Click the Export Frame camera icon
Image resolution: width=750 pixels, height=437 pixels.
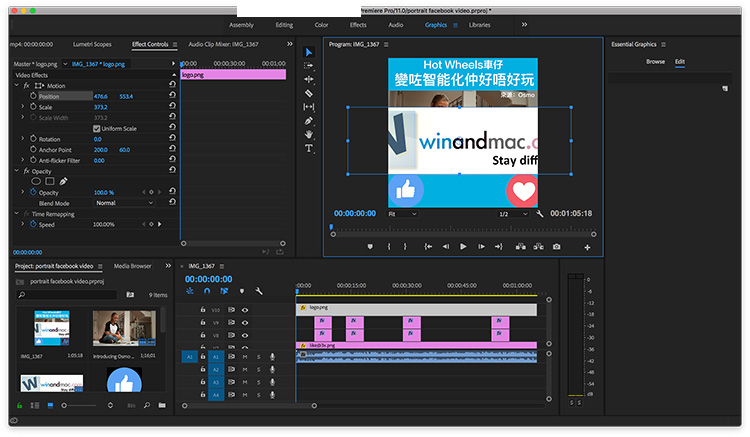pyautogui.click(x=556, y=246)
